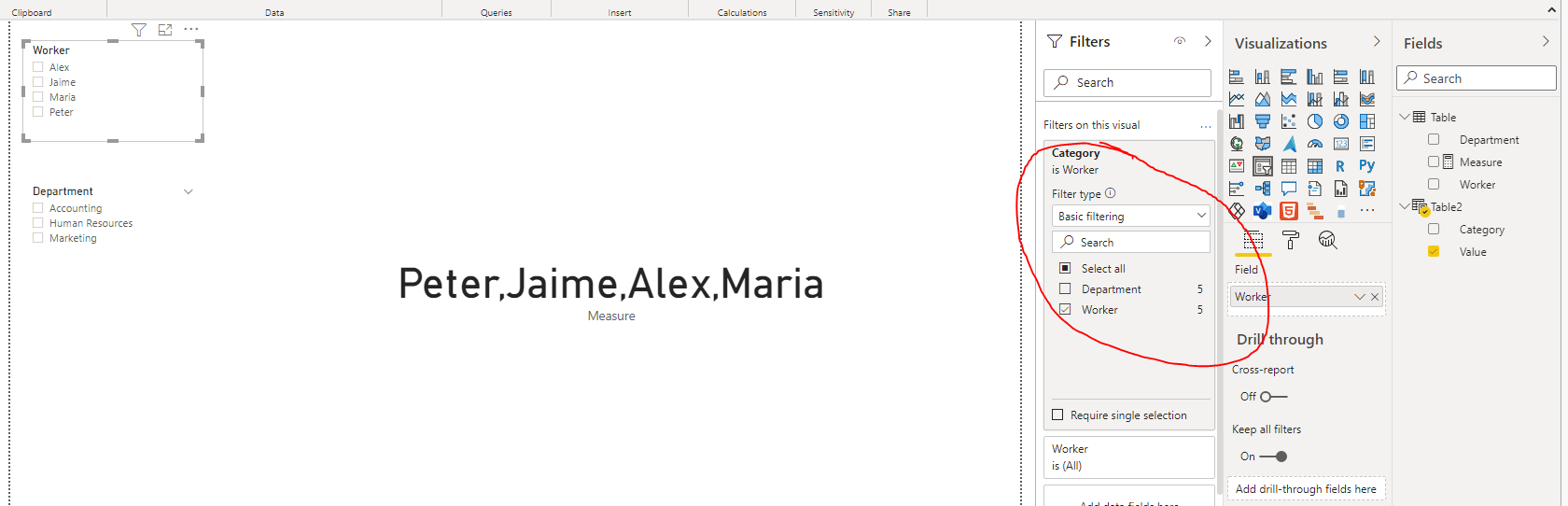Select the Pie chart visual
Image resolution: width=1568 pixels, height=506 pixels.
tap(1315, 121)
